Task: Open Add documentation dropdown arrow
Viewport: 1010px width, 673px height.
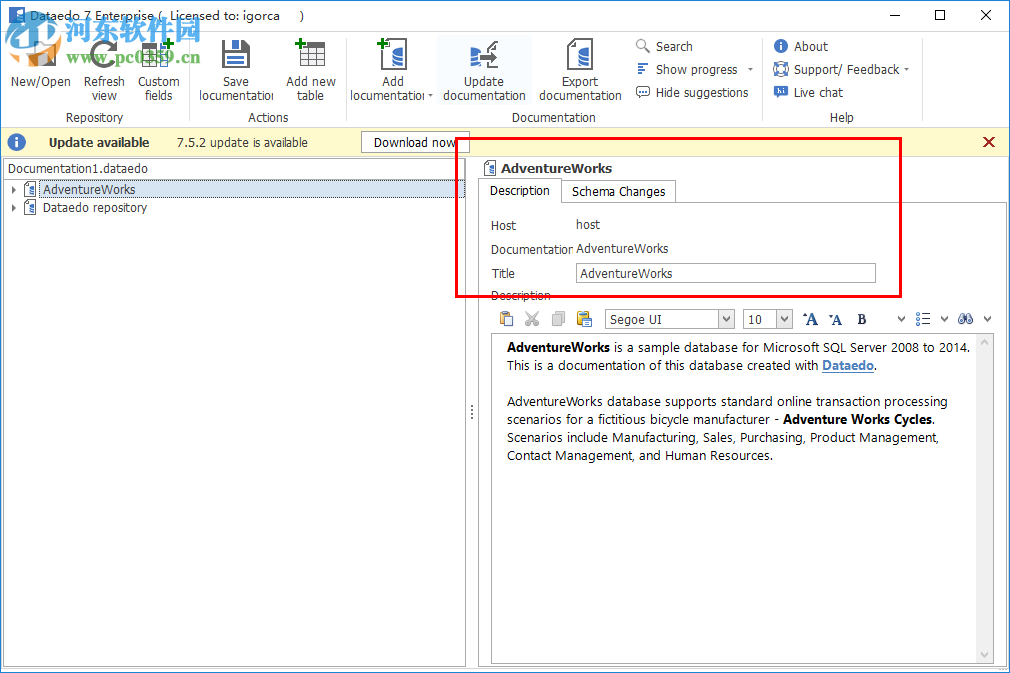Action: click(x=430, y=96)
